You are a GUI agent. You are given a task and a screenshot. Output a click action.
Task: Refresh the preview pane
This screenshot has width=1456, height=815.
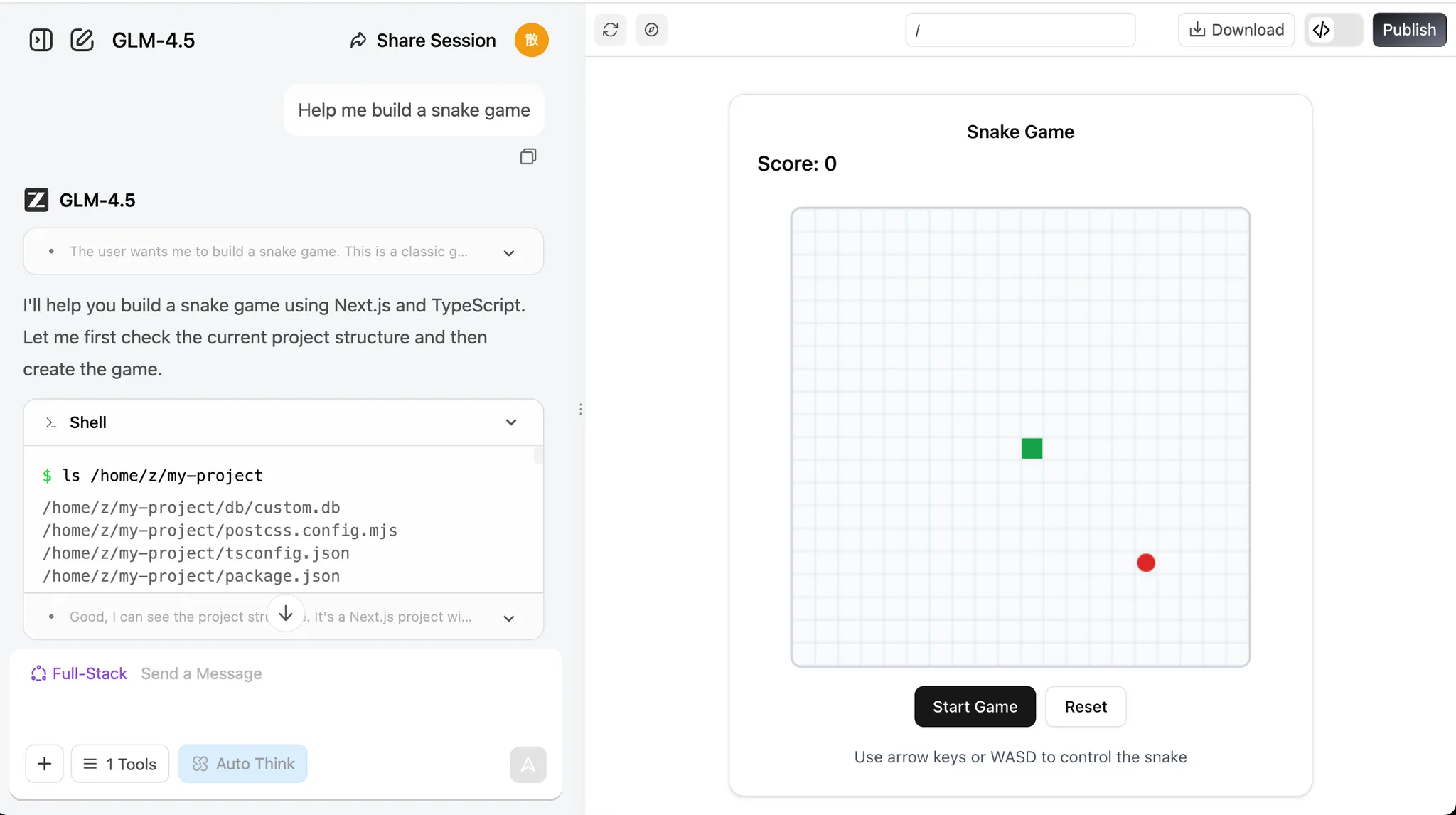[610, 30]
